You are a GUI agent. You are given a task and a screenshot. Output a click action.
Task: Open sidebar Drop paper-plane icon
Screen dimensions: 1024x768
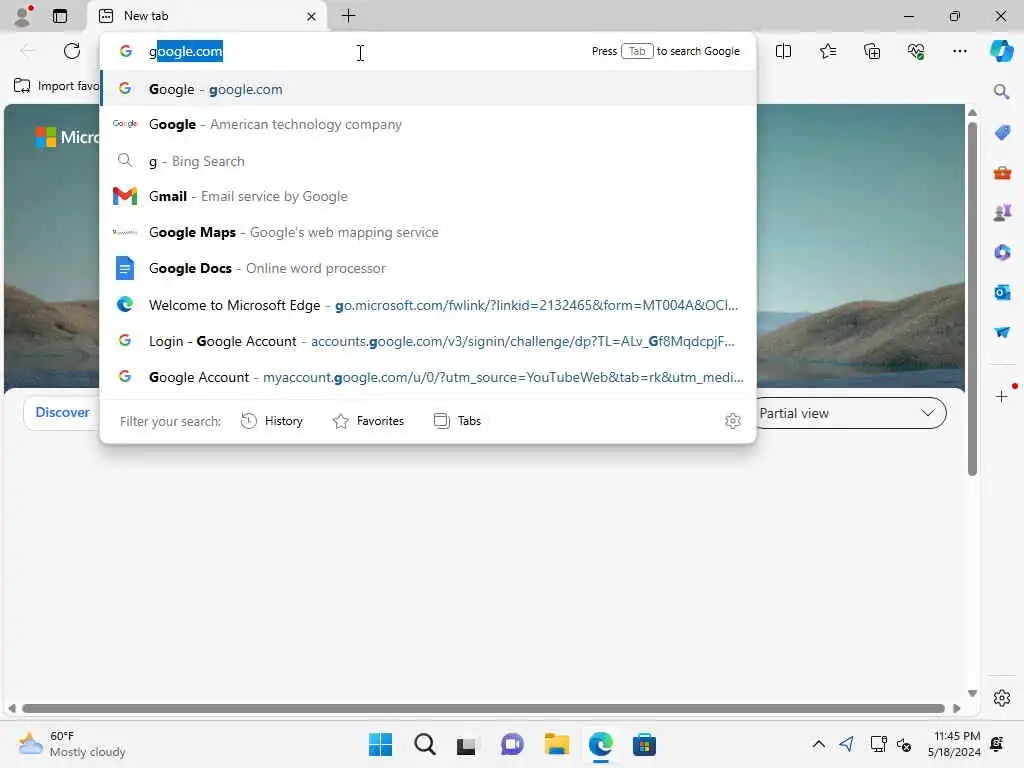[x=1002, y=332]
